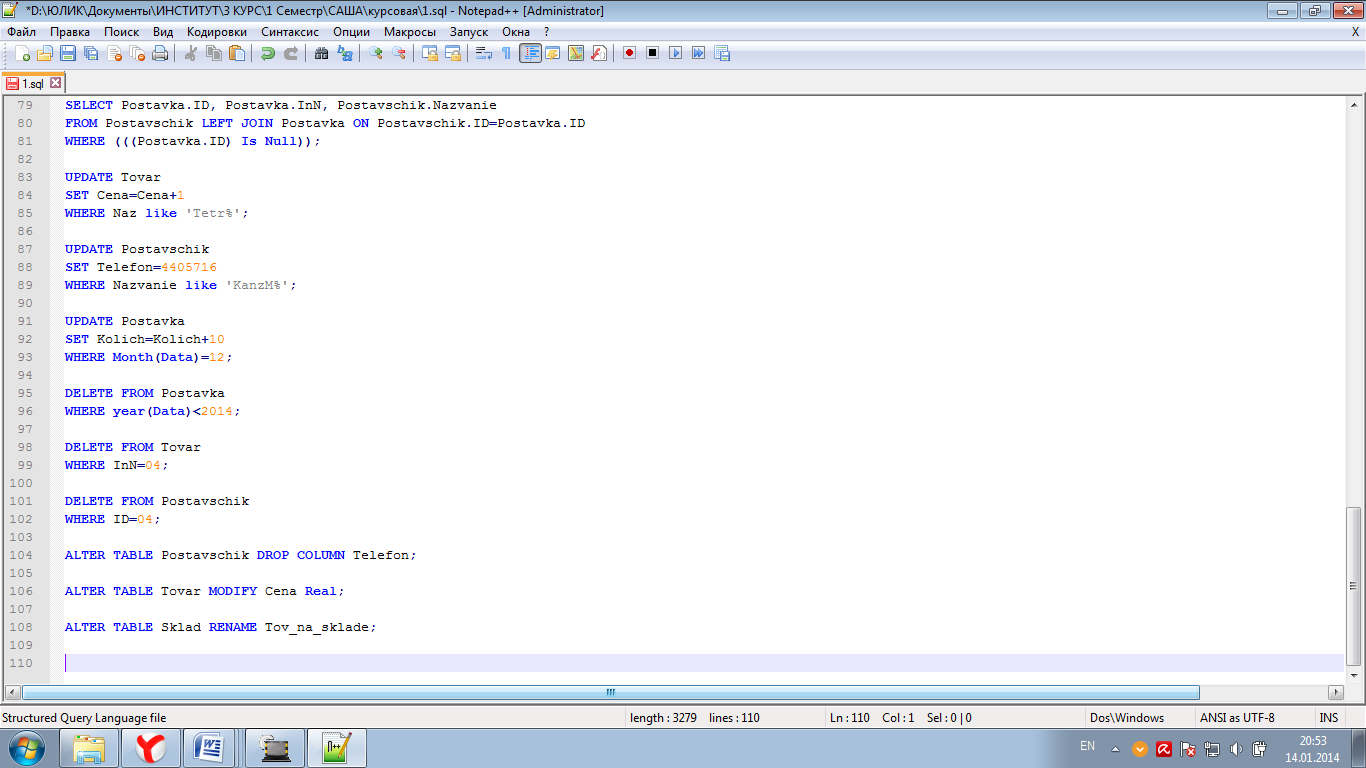Click the Save file toolbar icon
1366x768 pixels.
click(68, 53)
